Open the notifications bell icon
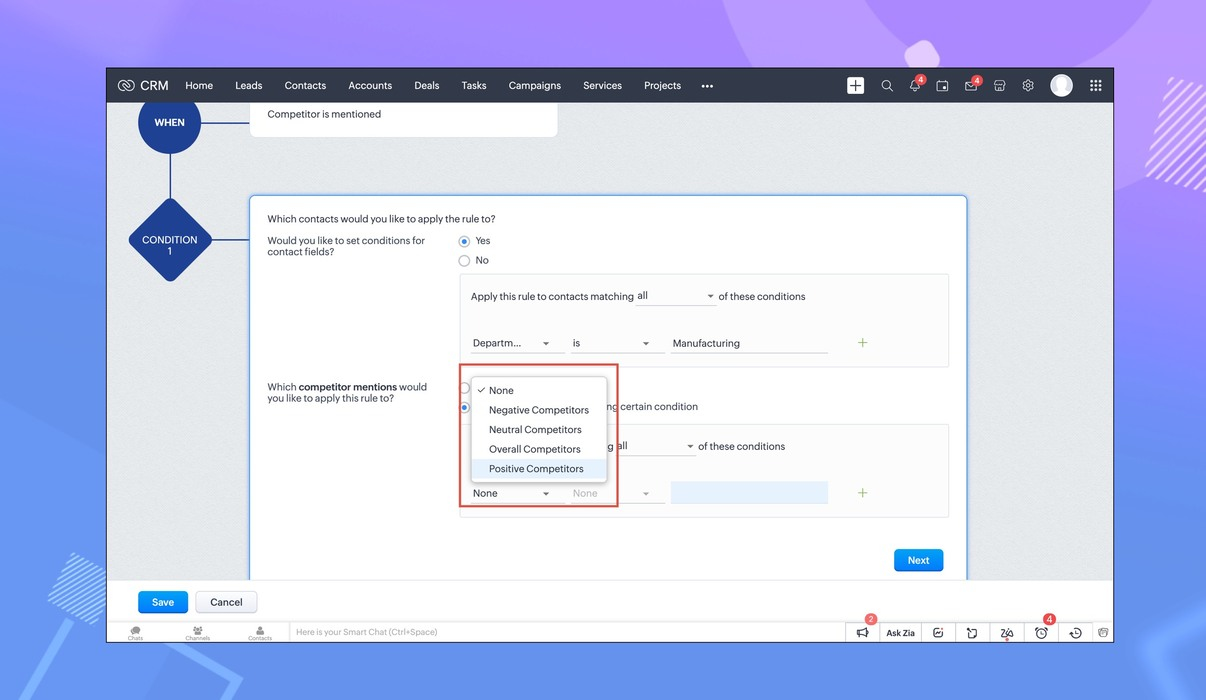Image resolution: width=1206 pixels, height=700 pixels. pyautogui.click(x=914, y=86)
